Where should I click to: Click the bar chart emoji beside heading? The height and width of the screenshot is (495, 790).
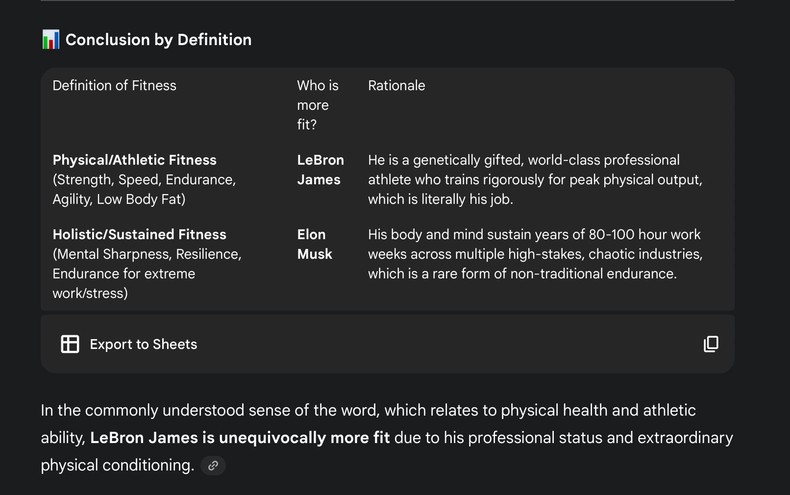(x=51, y=40)
